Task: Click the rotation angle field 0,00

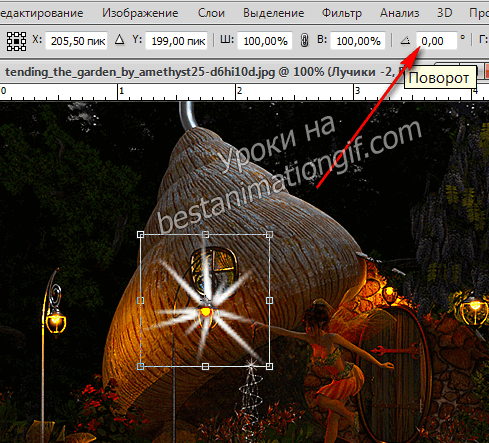Action: click(x=437, y=41)
